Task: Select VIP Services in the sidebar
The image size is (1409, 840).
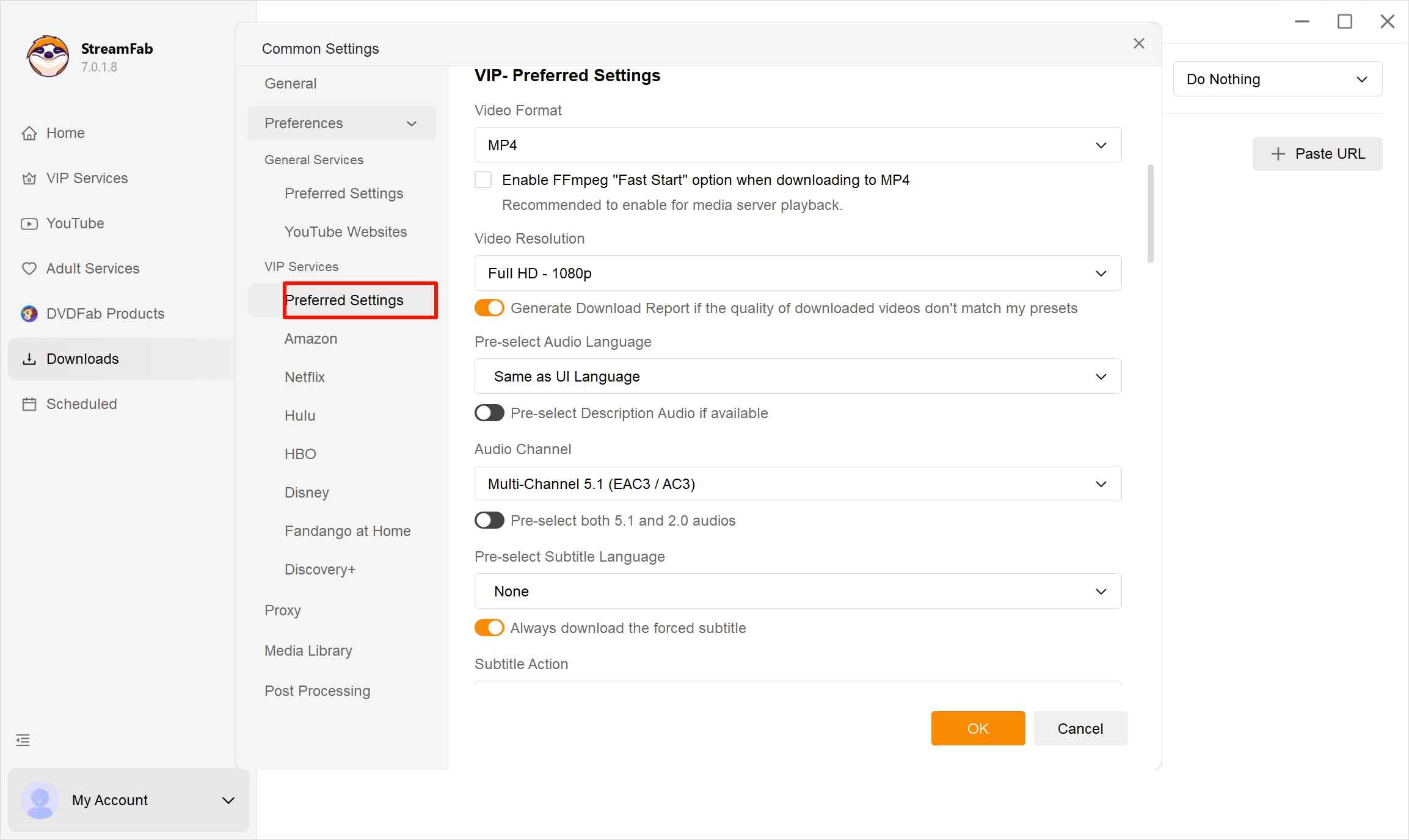Action: [87, 178]
